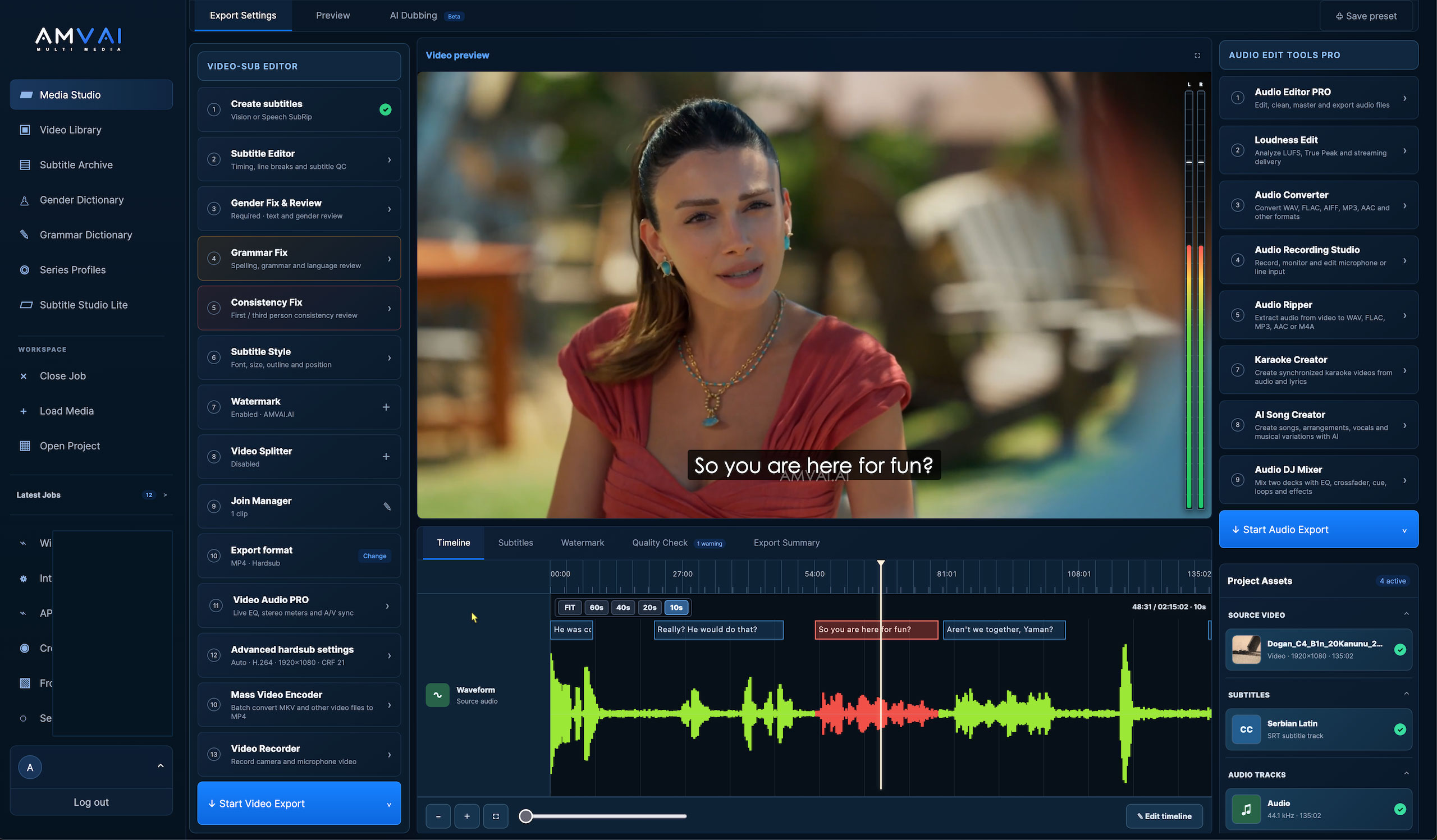Click fullscreen icon in Video preview header
The width and height of the screenshot is (1437, 840).
1197,56
